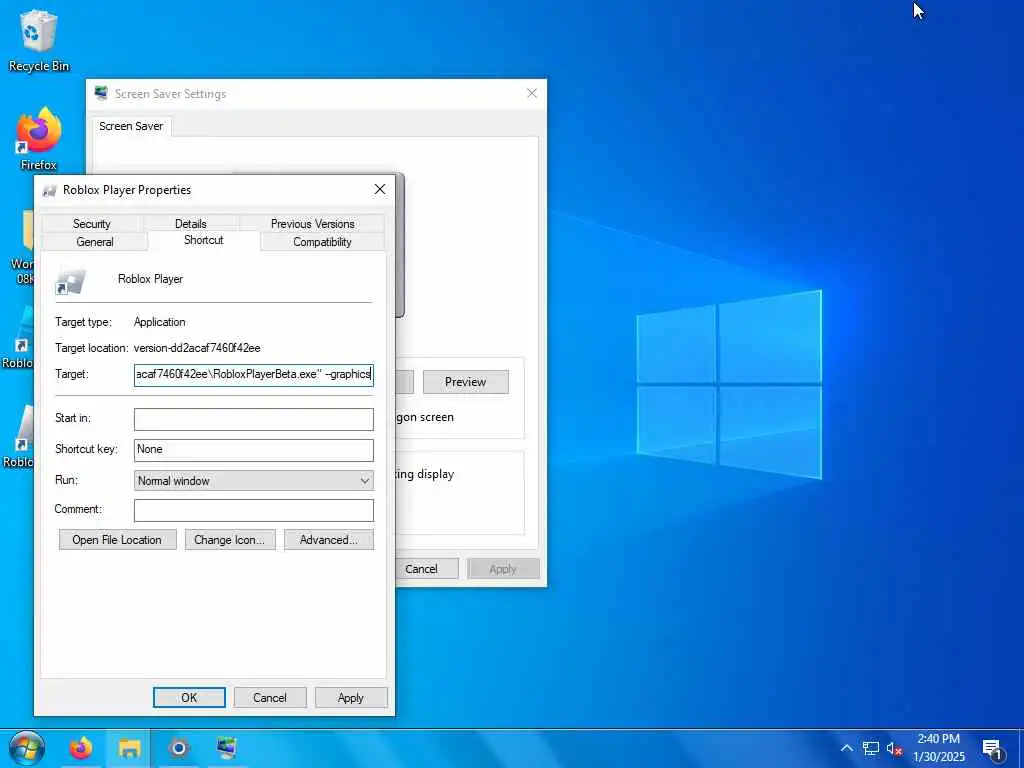Select the Shortcut tab
The height and width of the screenshot is (768, 1024).
click(x=204, y=240)
